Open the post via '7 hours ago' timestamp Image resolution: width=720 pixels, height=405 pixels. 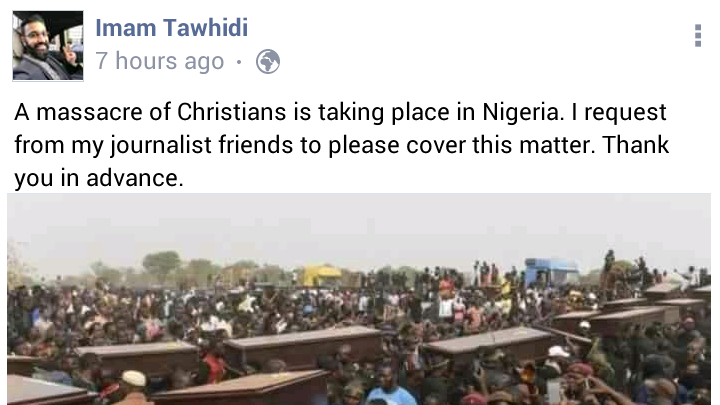pyautogui.click(x=160, y=61)
